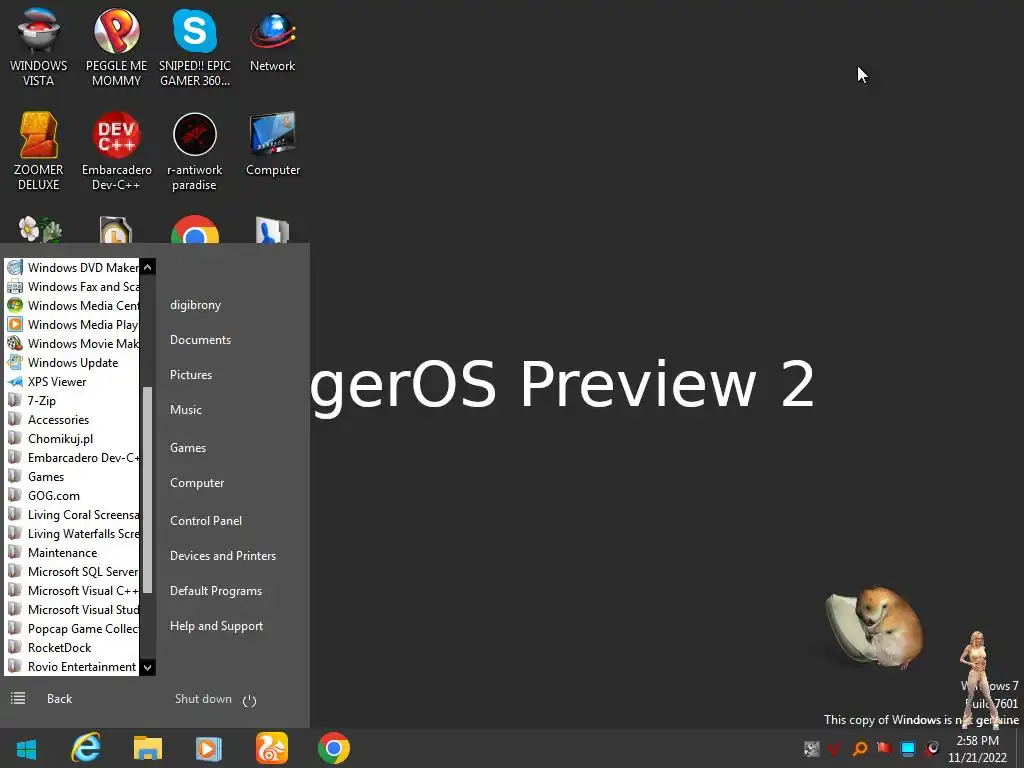This screenshot has height=768, width=1024.
Task: Select the PEGGLE ME MOMMY desktop icon
Action: point(116,48)
